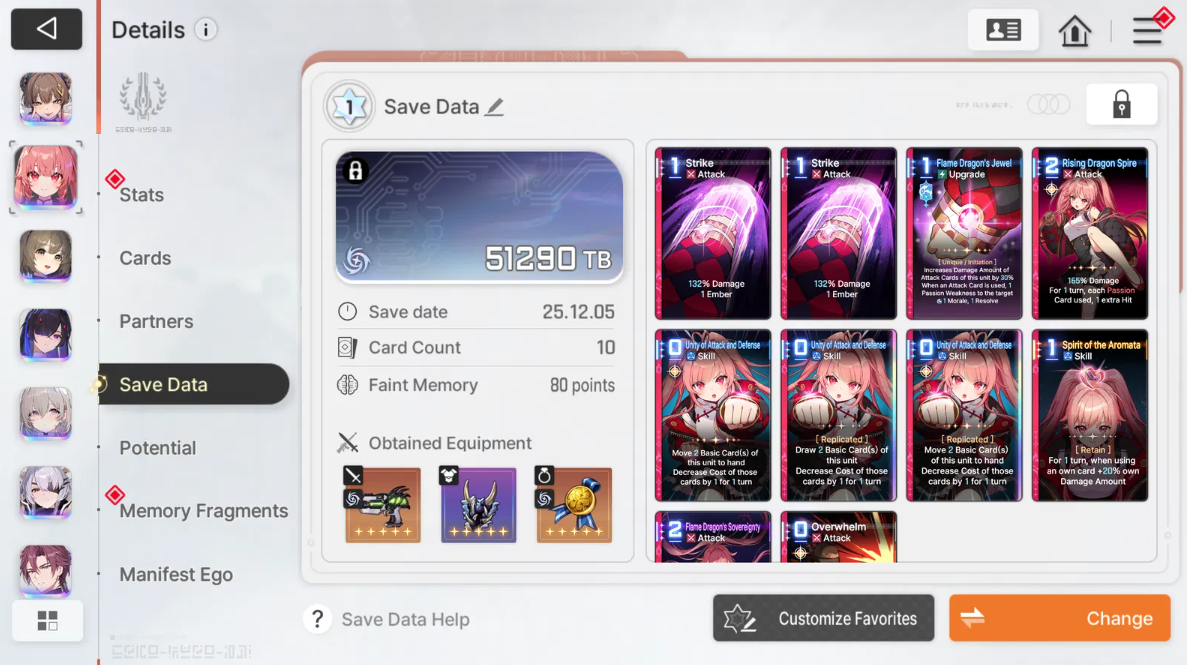Click the Save Data Help question icon

(x=318, y=619)
